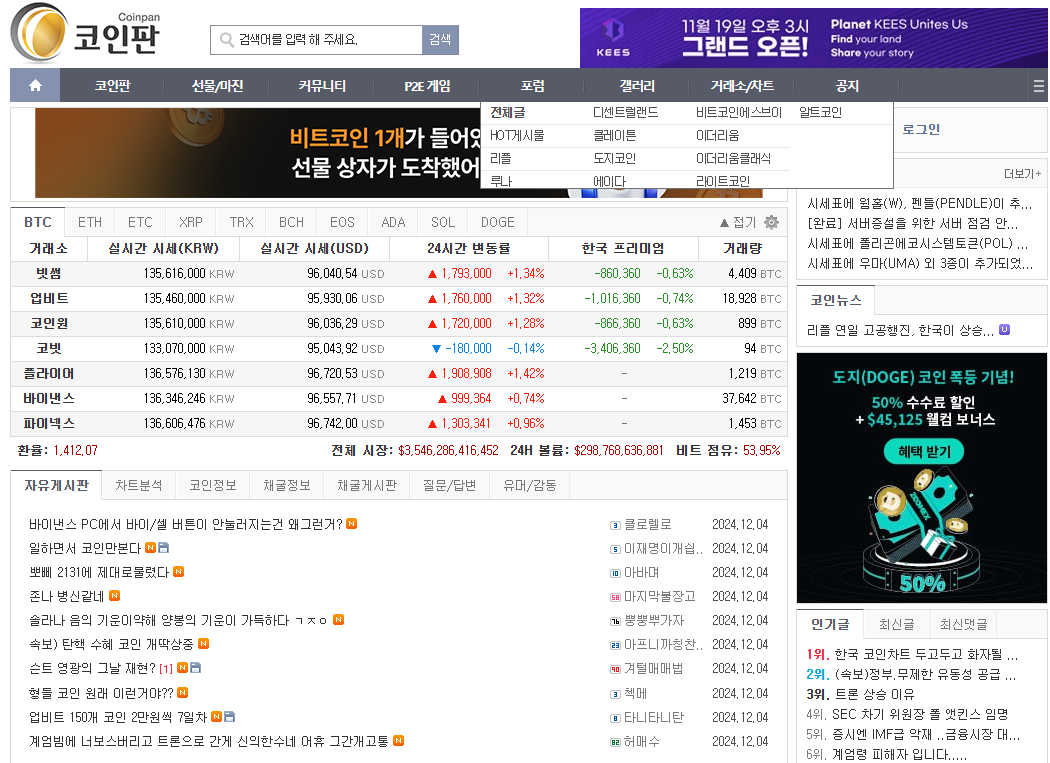This screenshot has width=1050, height=763.
Task: Select 알트코인 in forum dropdown
Action: (820, 113)
